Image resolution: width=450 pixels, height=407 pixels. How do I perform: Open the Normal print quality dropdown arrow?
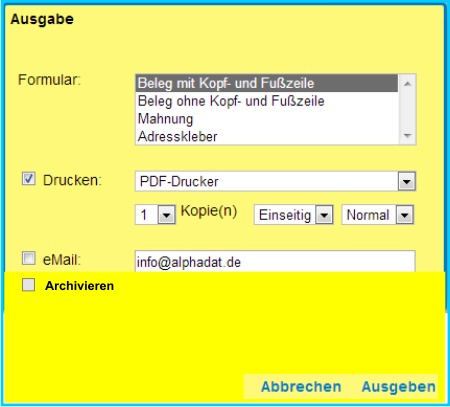click(x=405, y=215)
